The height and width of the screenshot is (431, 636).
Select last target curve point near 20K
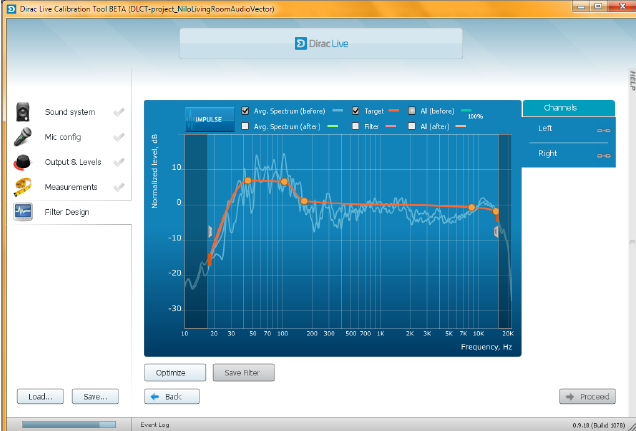496,211
